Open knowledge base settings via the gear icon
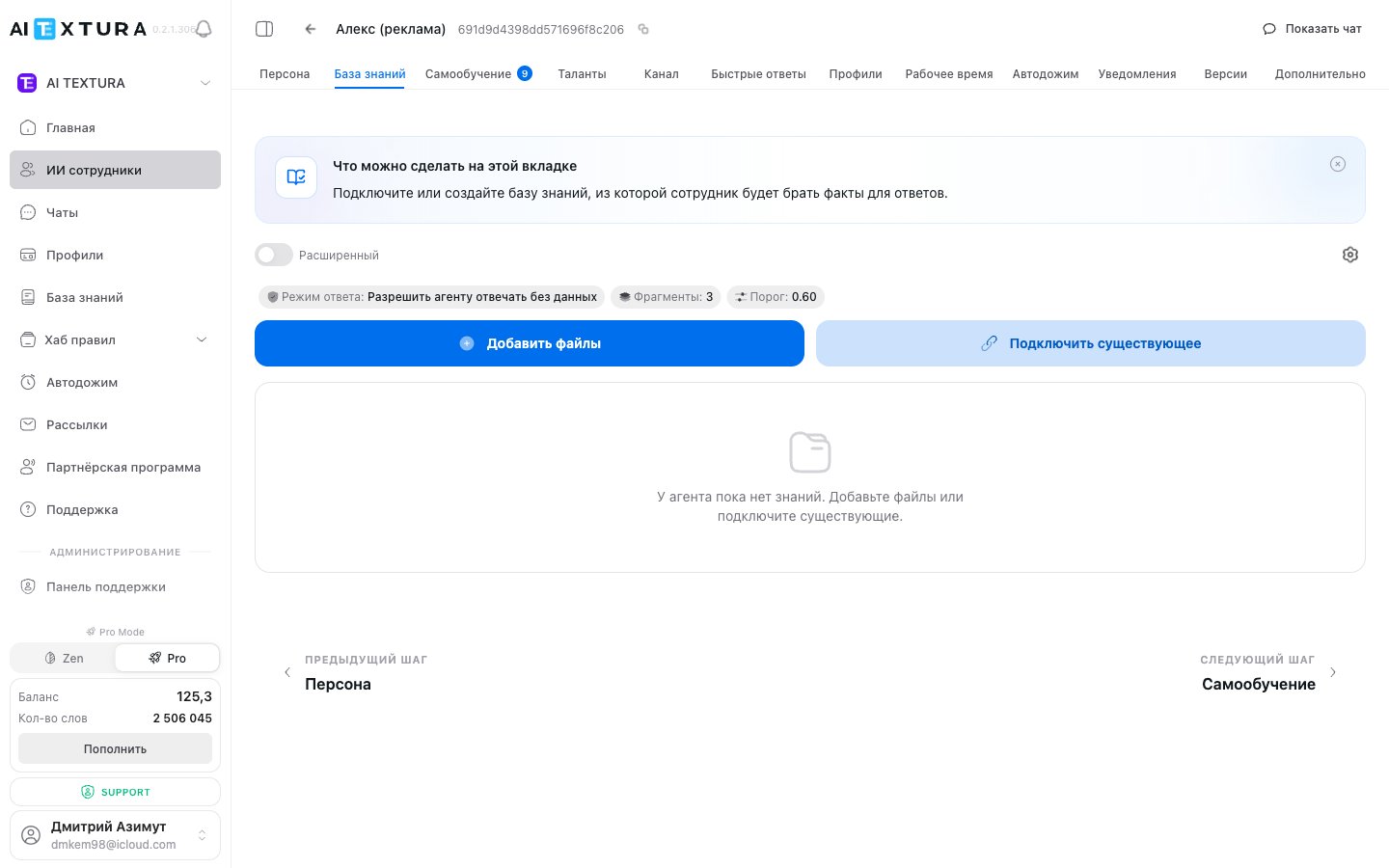The image size is (1389, 868). pyautogui.click(x=1350, y=255)
